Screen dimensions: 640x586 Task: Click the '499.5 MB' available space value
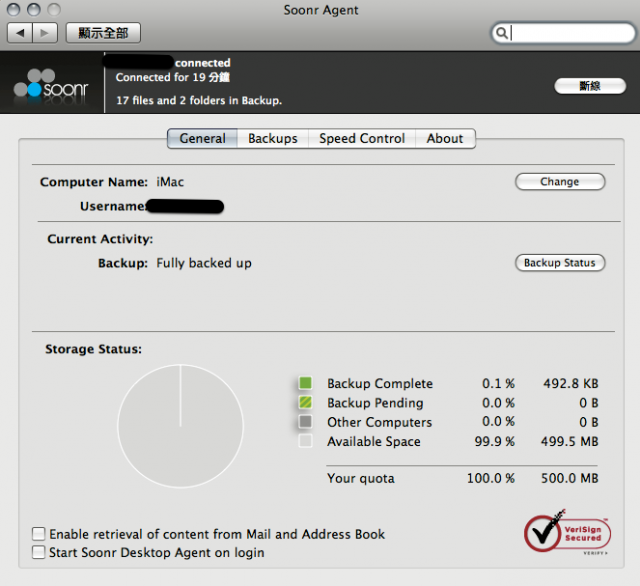coord(569,442)
